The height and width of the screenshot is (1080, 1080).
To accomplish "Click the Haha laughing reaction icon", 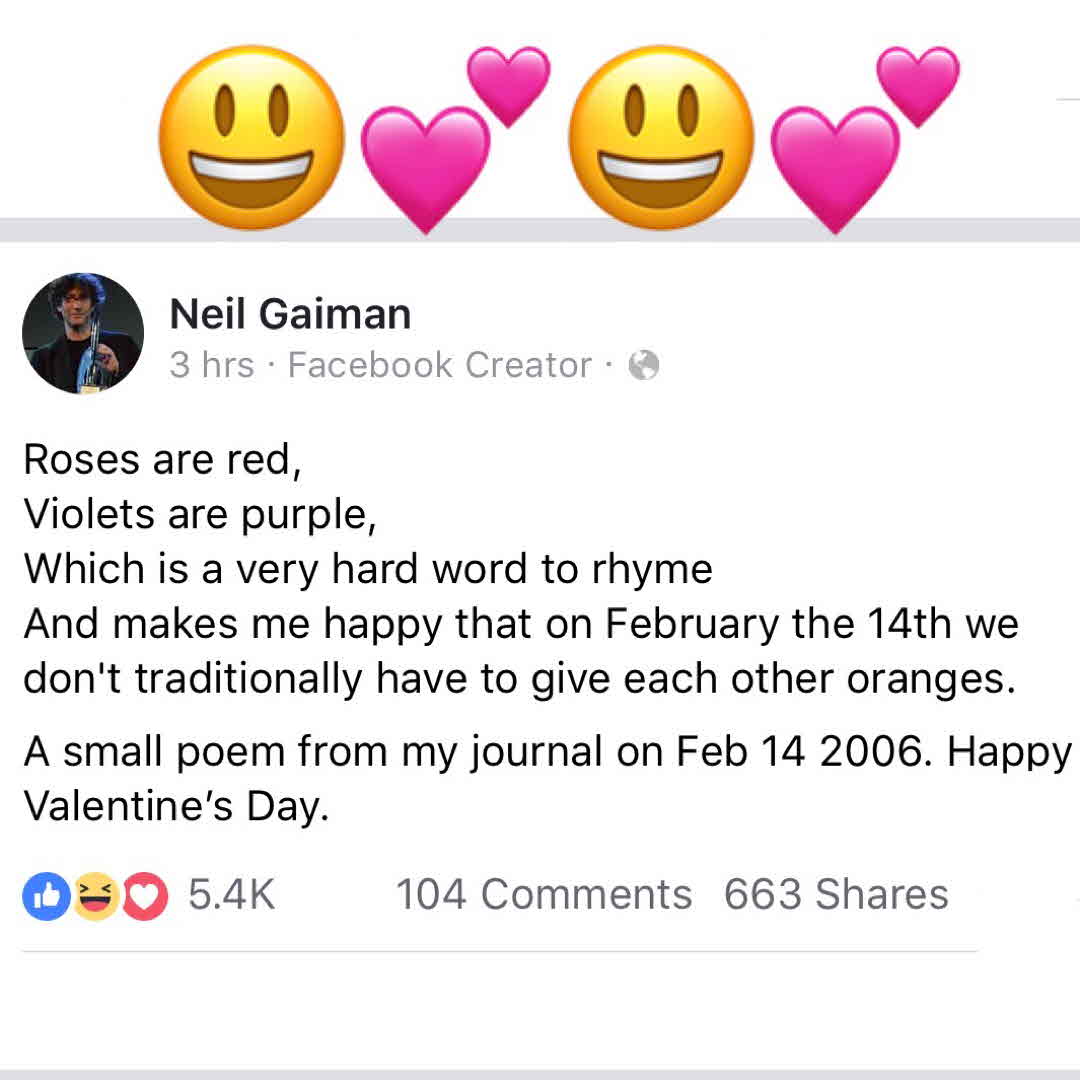I will 96,897.
